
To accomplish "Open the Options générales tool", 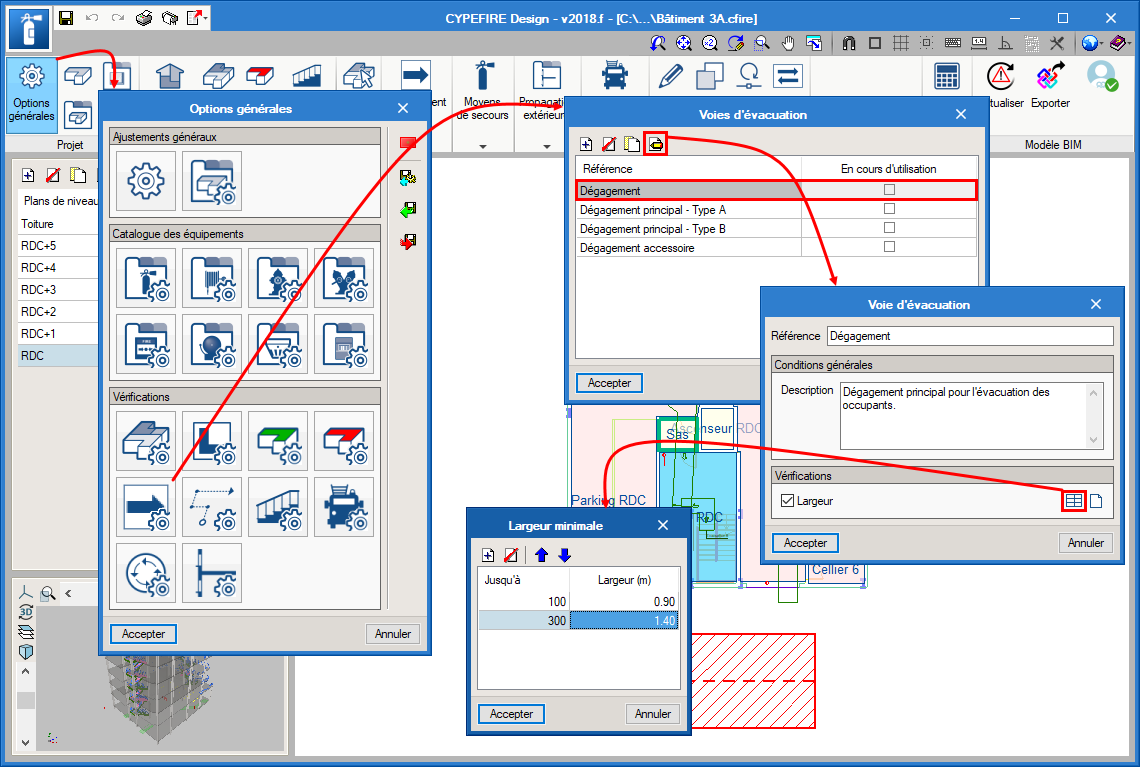I will (x=31, y=95).
